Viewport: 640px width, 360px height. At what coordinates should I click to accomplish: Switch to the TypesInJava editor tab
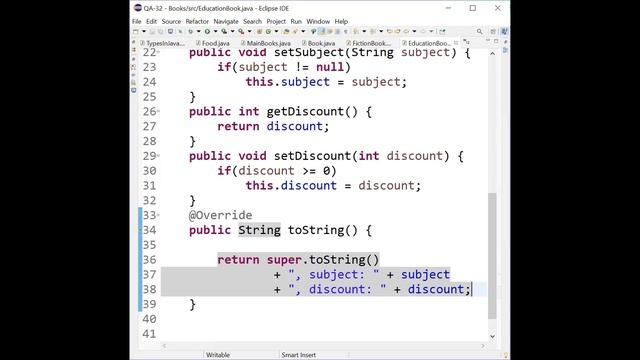click(x=162, y=43)
